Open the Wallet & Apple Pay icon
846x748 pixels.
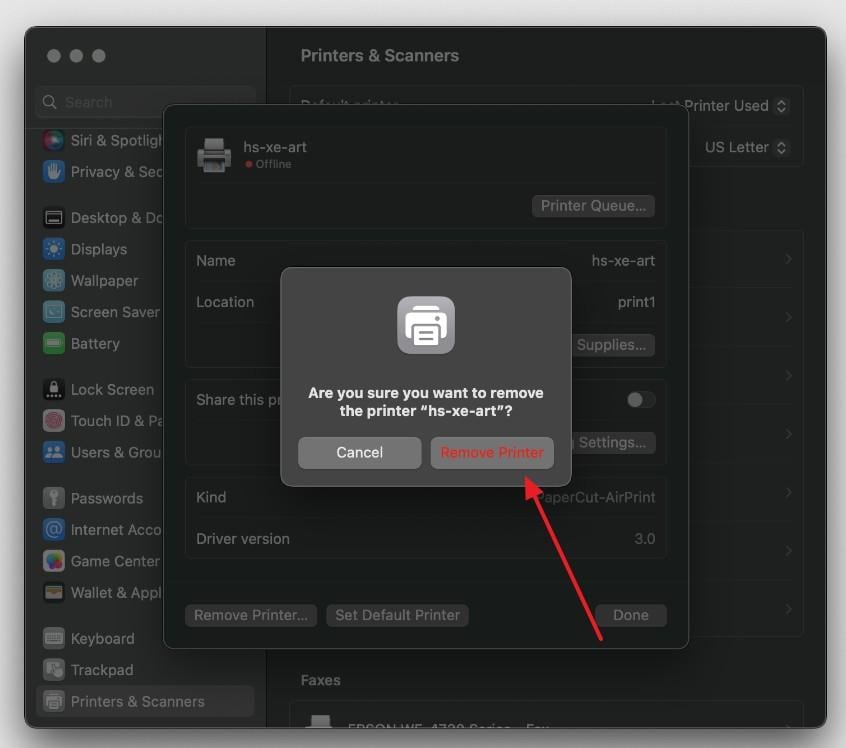[53, 592]
